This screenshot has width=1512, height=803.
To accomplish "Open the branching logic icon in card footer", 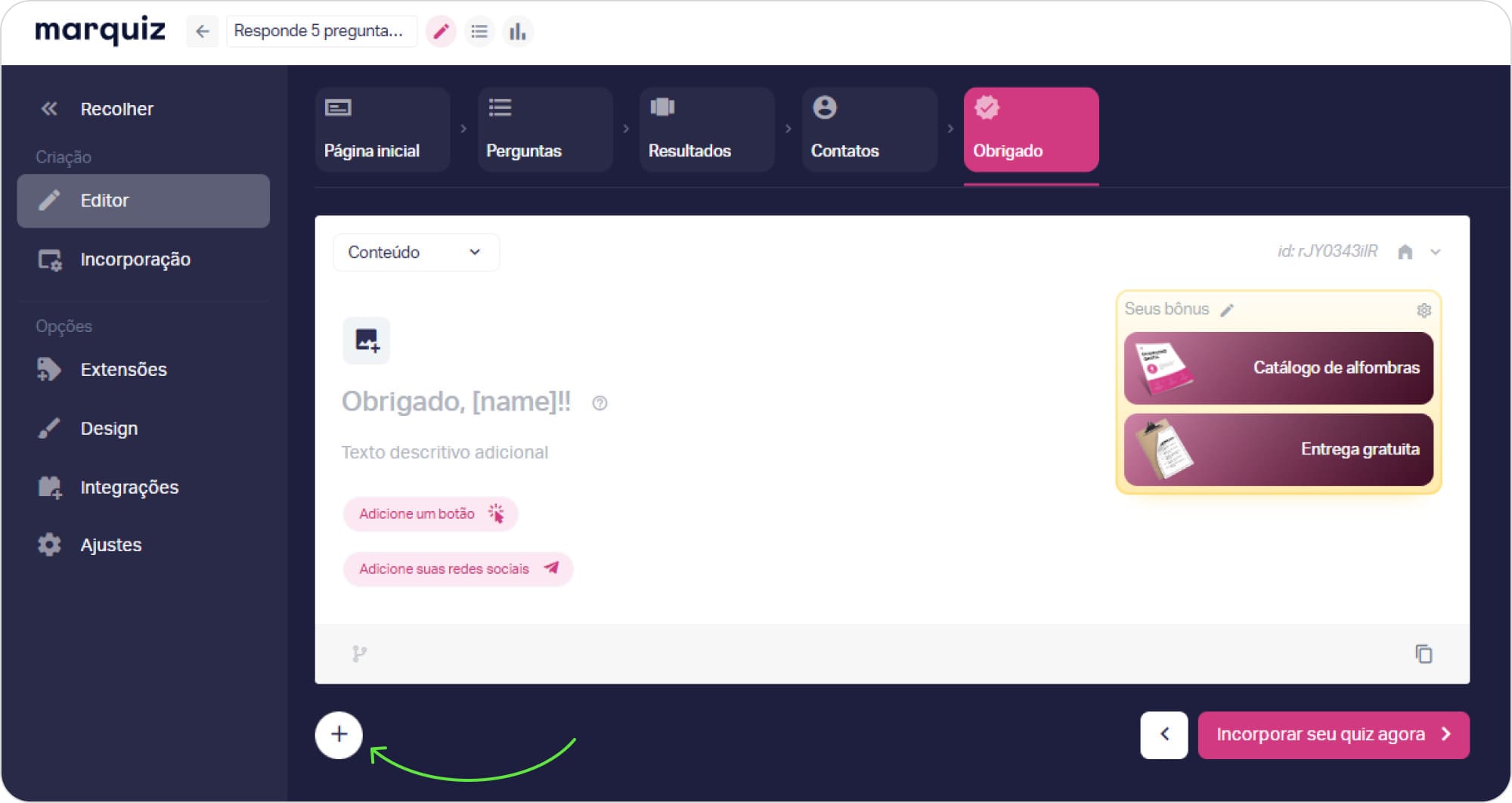I will (x=359, y=654).
